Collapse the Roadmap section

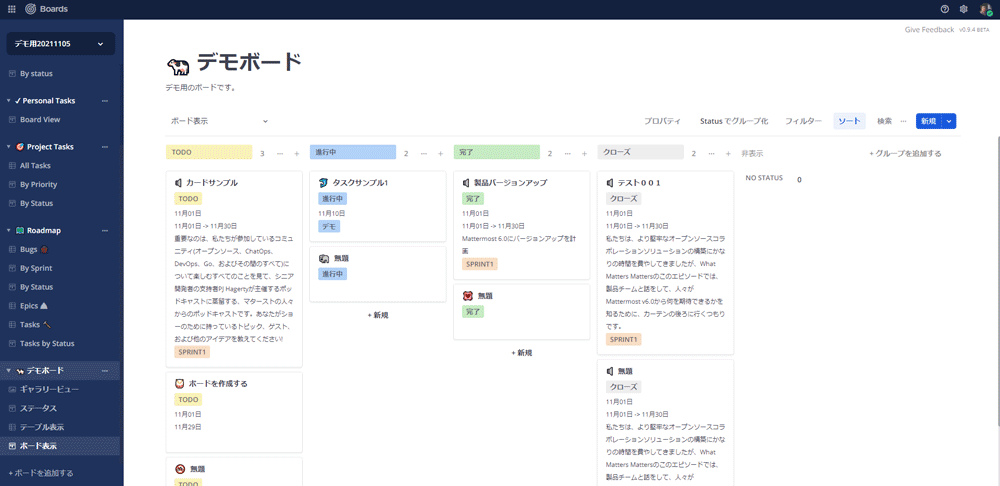pos(9,230)
